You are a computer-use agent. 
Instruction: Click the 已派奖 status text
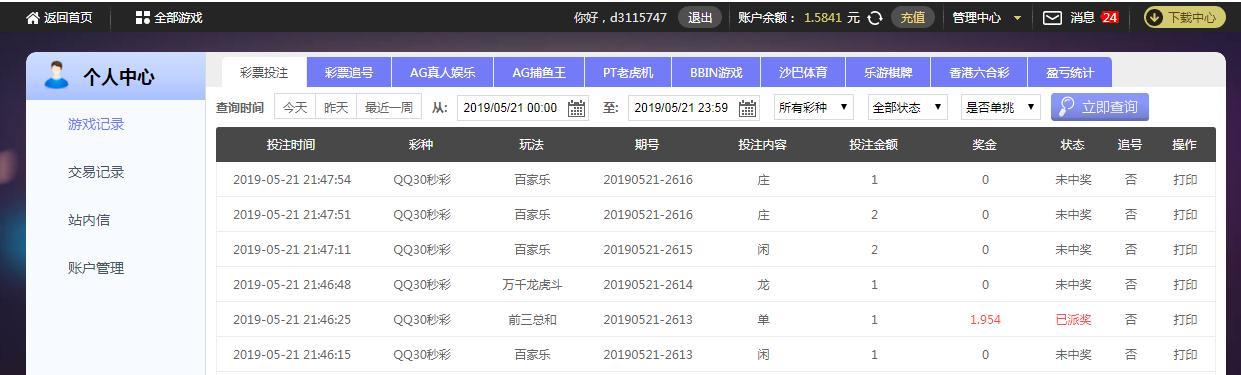[1073, 319]
